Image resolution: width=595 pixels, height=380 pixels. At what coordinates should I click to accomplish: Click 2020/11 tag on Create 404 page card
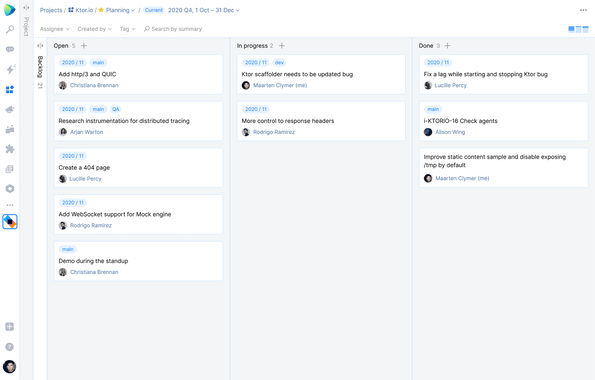(x=73, y=156)
